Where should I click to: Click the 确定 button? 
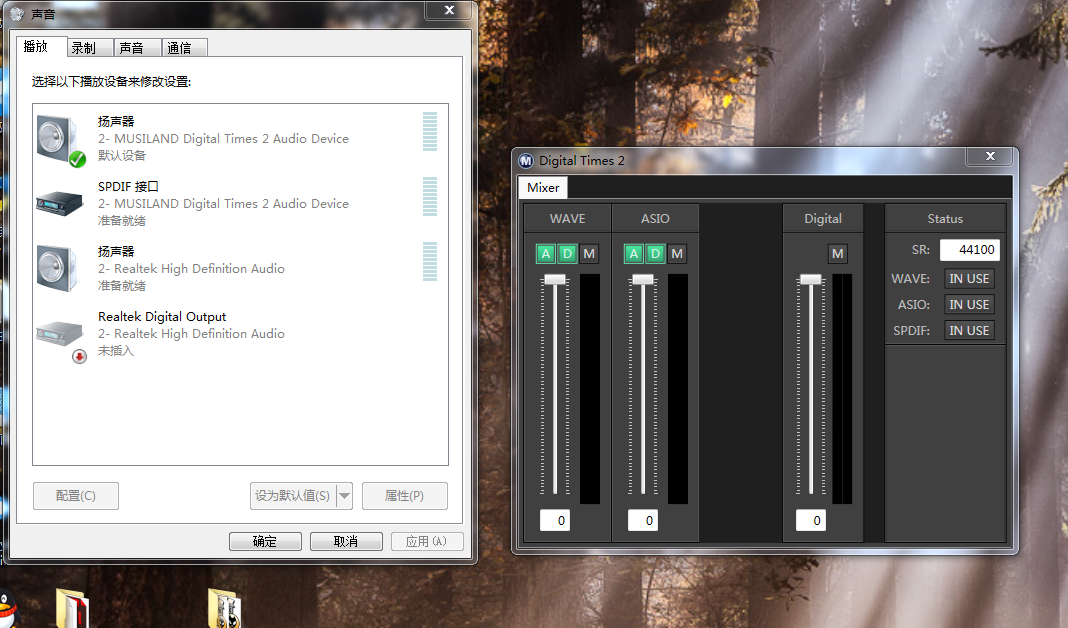[x=265, y=541]
